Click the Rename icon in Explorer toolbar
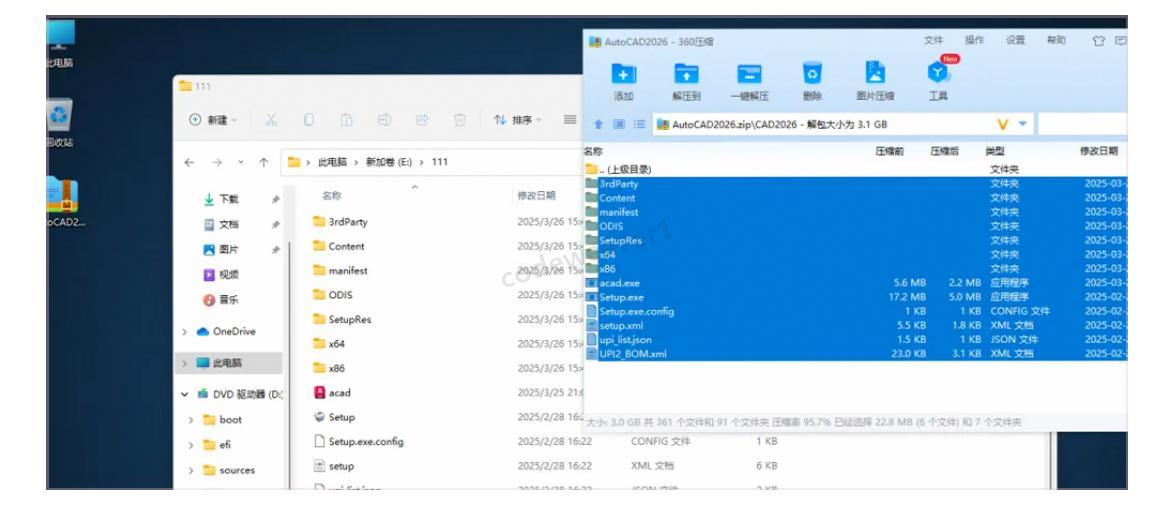1175x505 pixels. coord(384,120)
